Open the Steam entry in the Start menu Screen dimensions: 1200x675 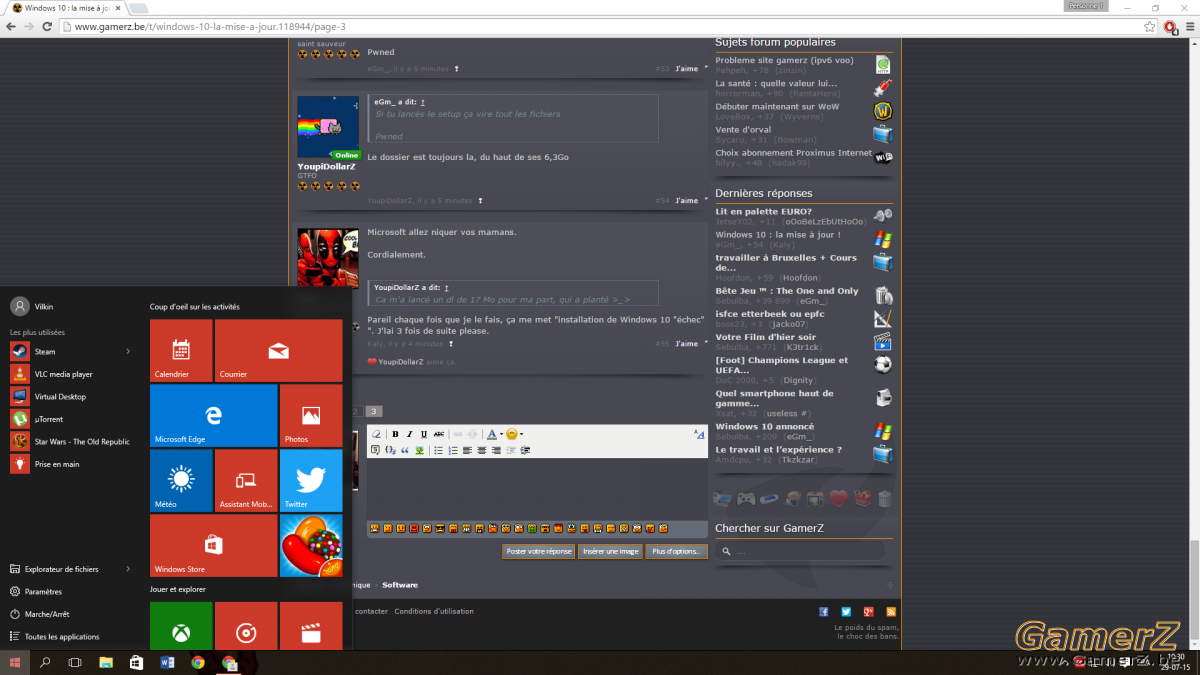(x=70, y=351)
